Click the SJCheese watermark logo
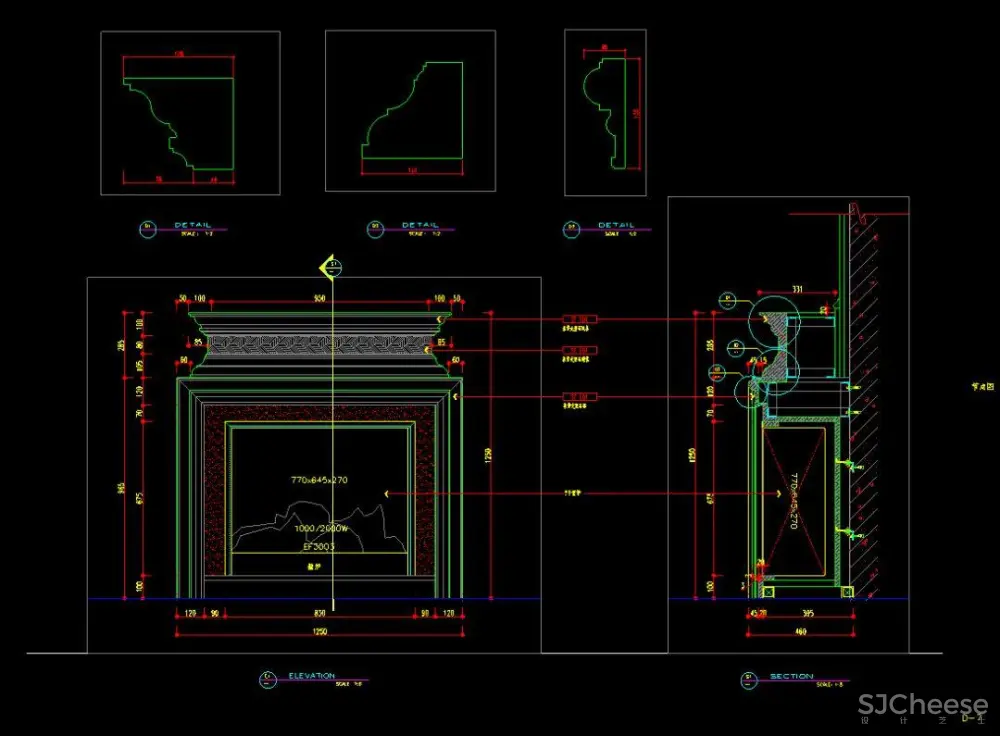Image resolution: width=1000 pixels, height=736 pixels. tap(922, 706)
